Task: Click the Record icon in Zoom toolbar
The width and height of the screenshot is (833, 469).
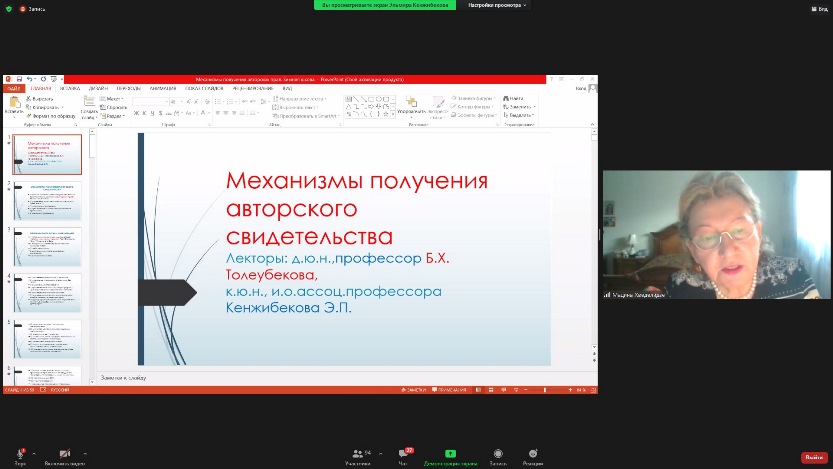Action: click(498, 455)
